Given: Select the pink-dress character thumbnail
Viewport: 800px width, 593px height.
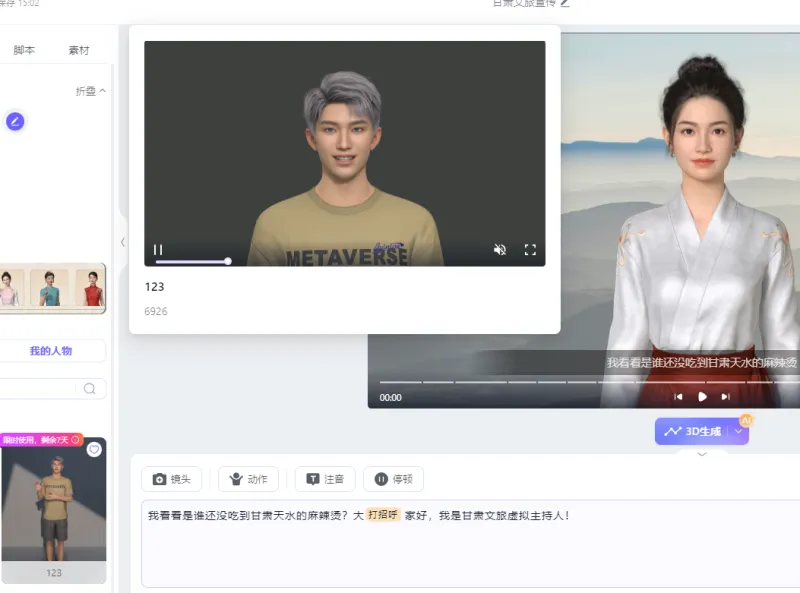Looking at the screenshot, I should click(x=11, y=288).
